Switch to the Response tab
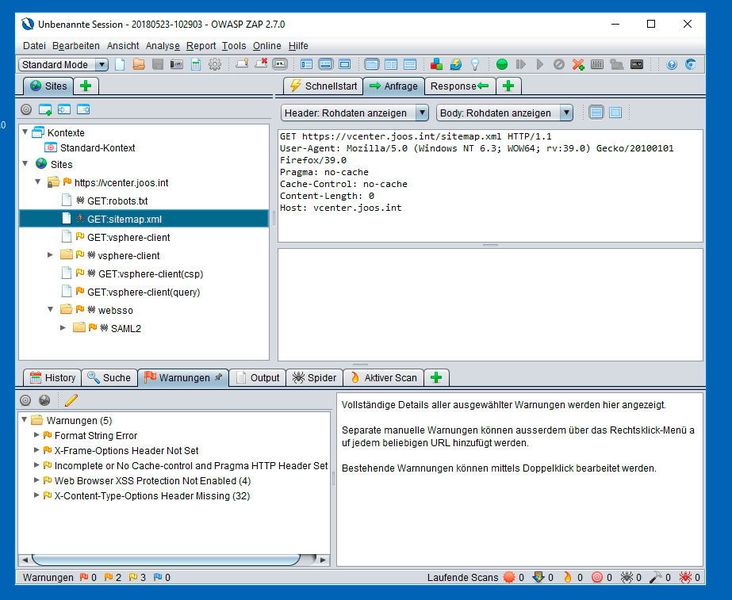The height and width of the screenshot is (600, 732). point(459,86)
